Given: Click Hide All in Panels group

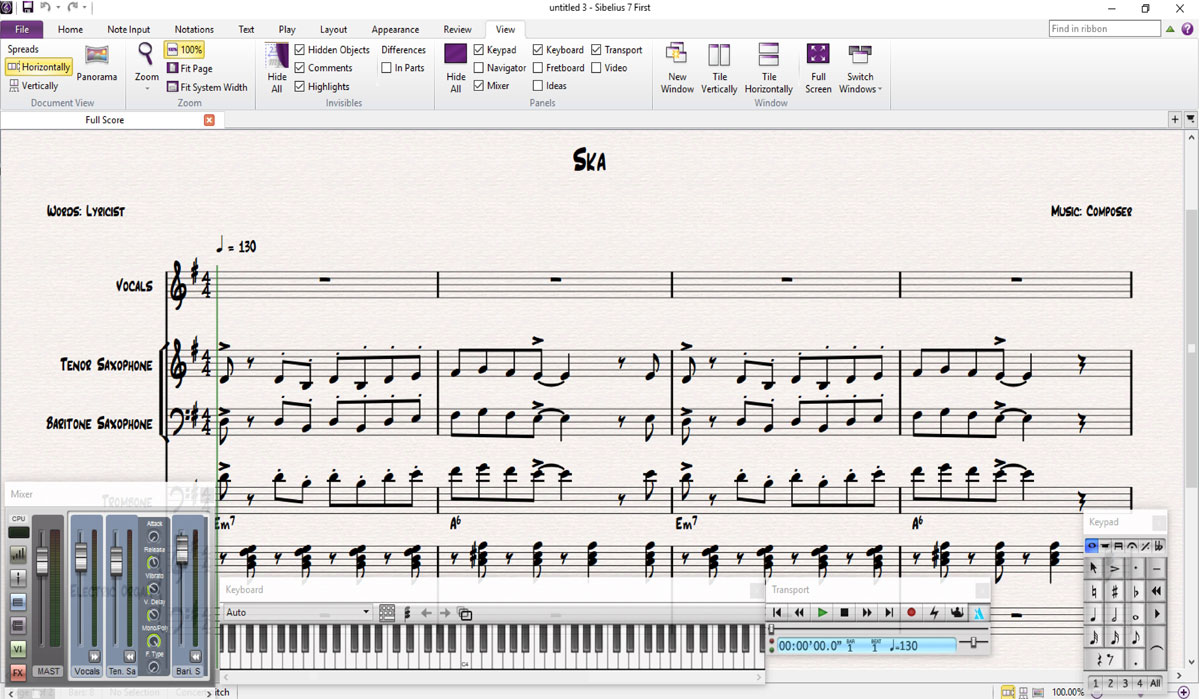Looking at the screenshot, I should (456, 68).
